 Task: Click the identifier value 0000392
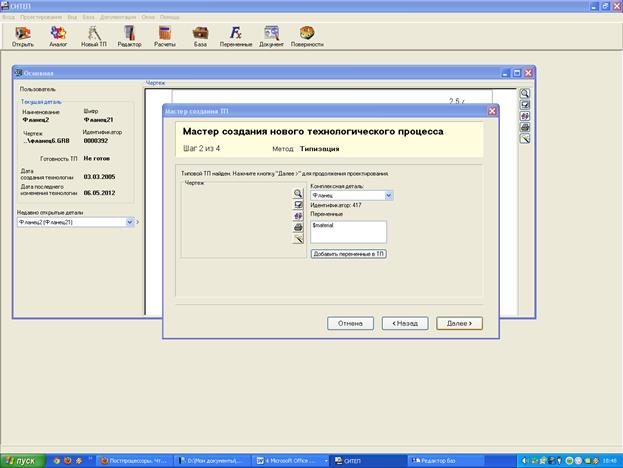(96, 141)
